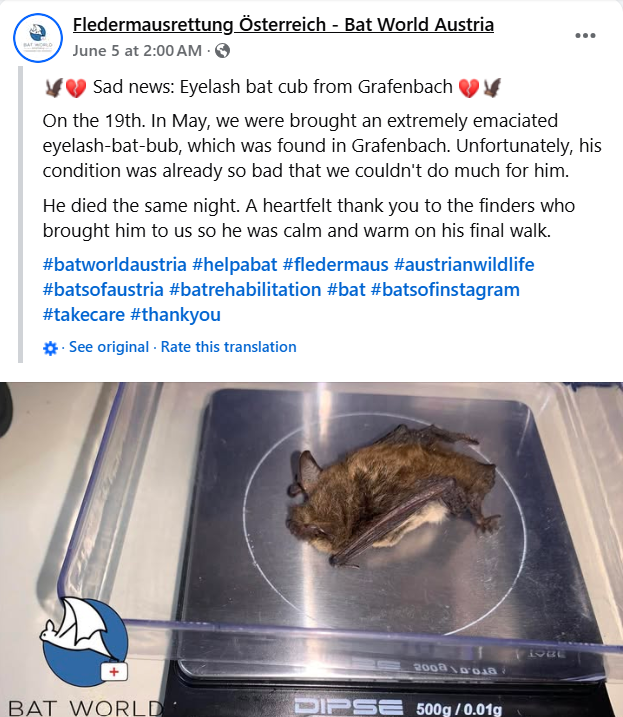The image size is (623, 717).
Task: Open translation settings gear icon
Action: (50, 348)
